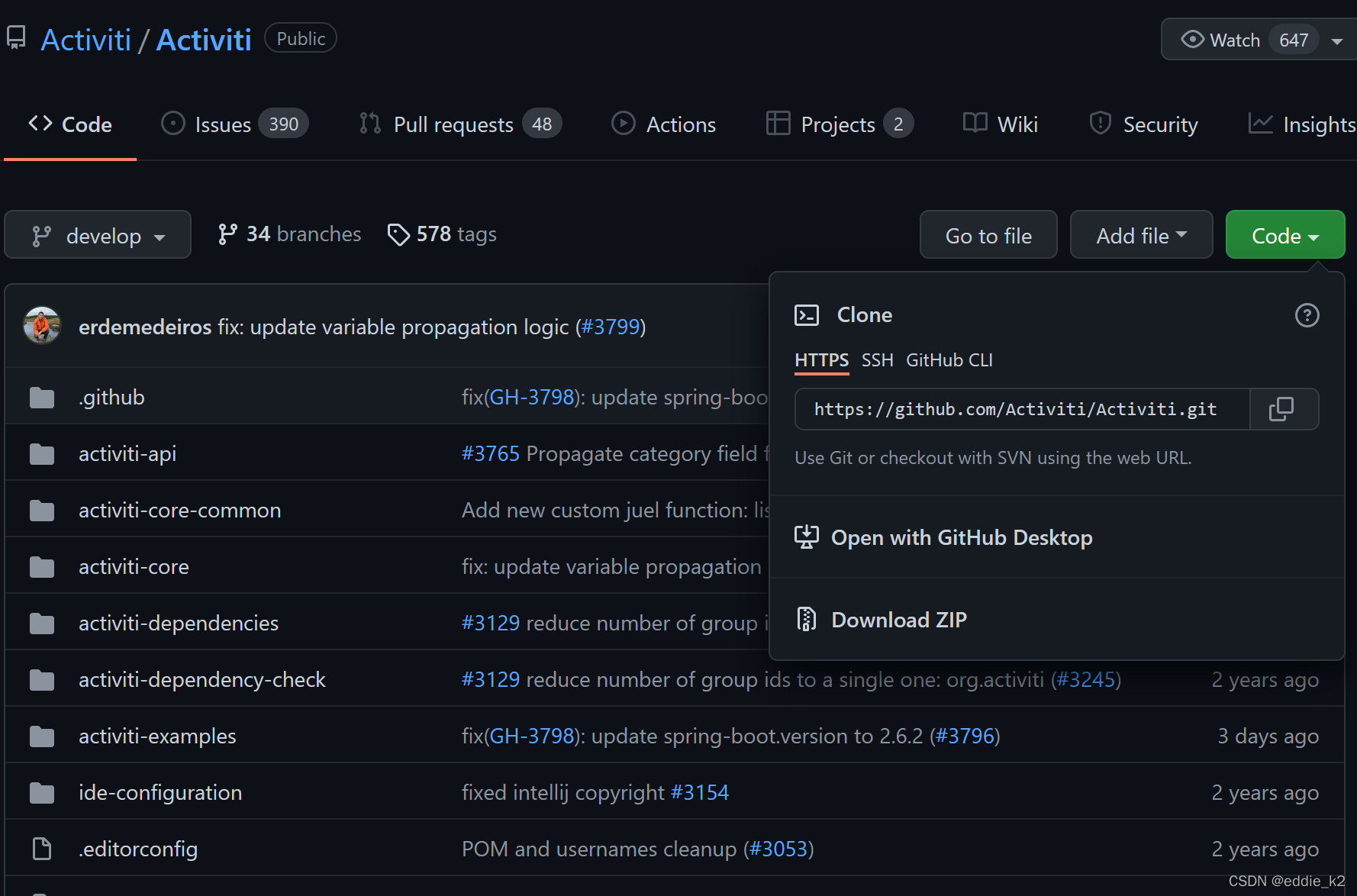The image size is (1357, 896).
Task: Click the ide-configuration folder icon
Action: coord(42,793)
